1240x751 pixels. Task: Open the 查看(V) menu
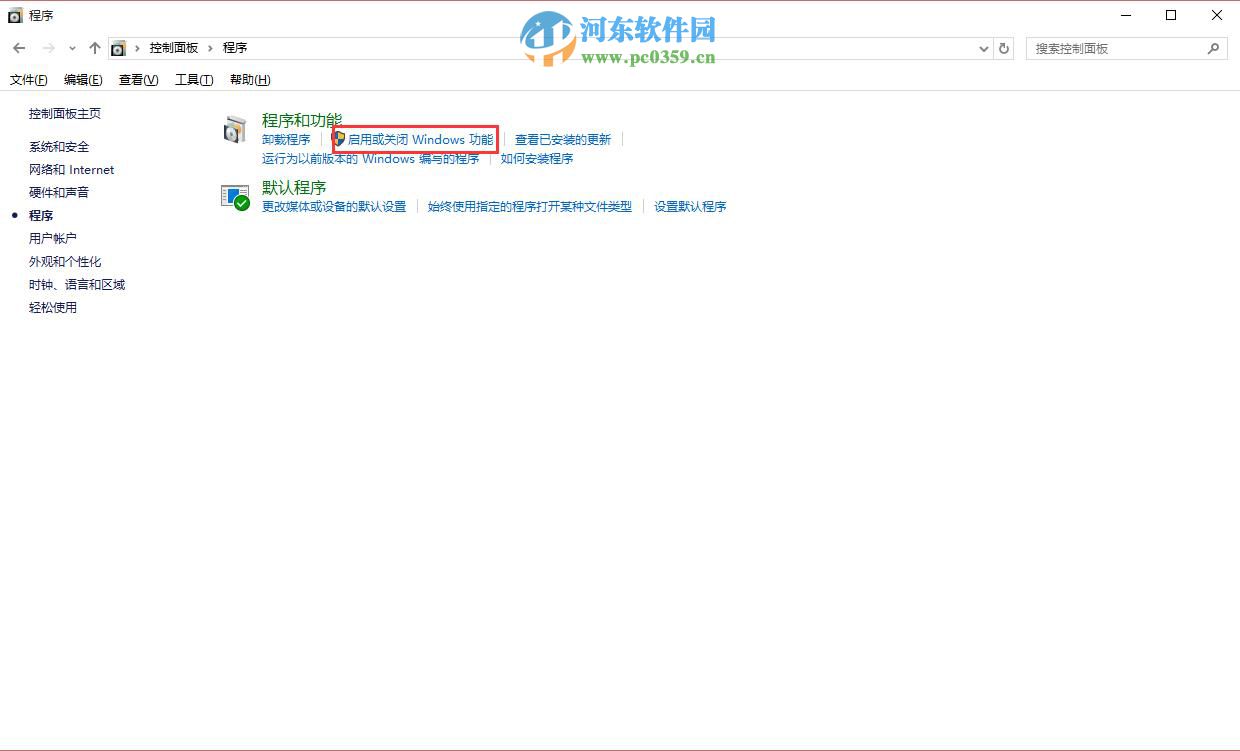tap(138, 80)
